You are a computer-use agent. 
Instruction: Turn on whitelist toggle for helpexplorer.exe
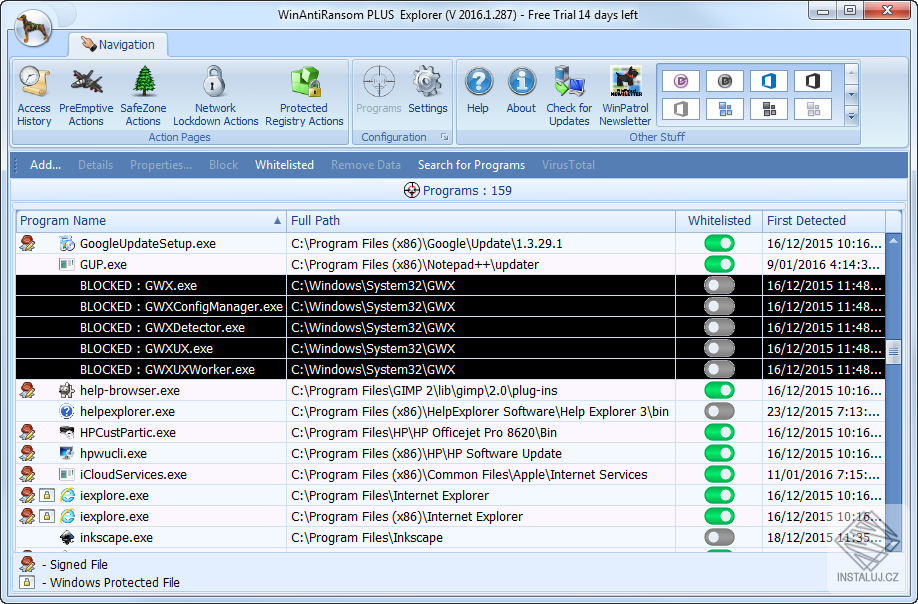click(719, 411)
